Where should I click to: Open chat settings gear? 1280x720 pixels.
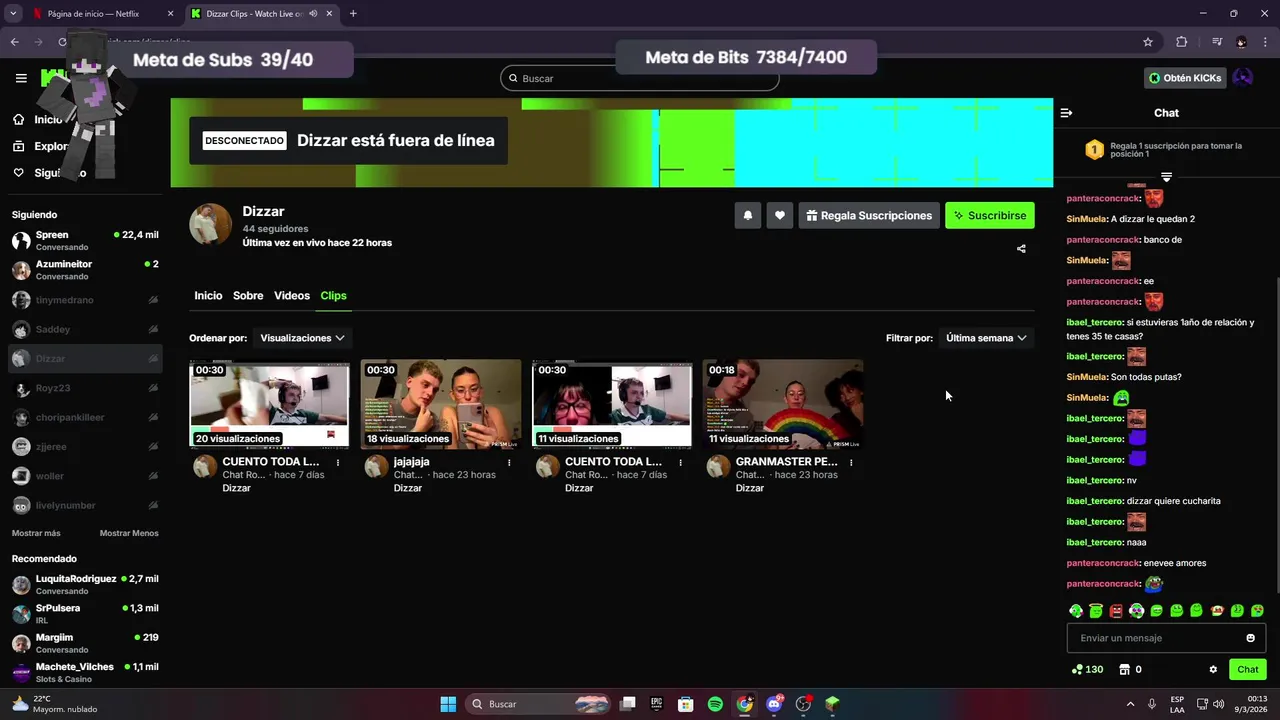point(1213,669)
